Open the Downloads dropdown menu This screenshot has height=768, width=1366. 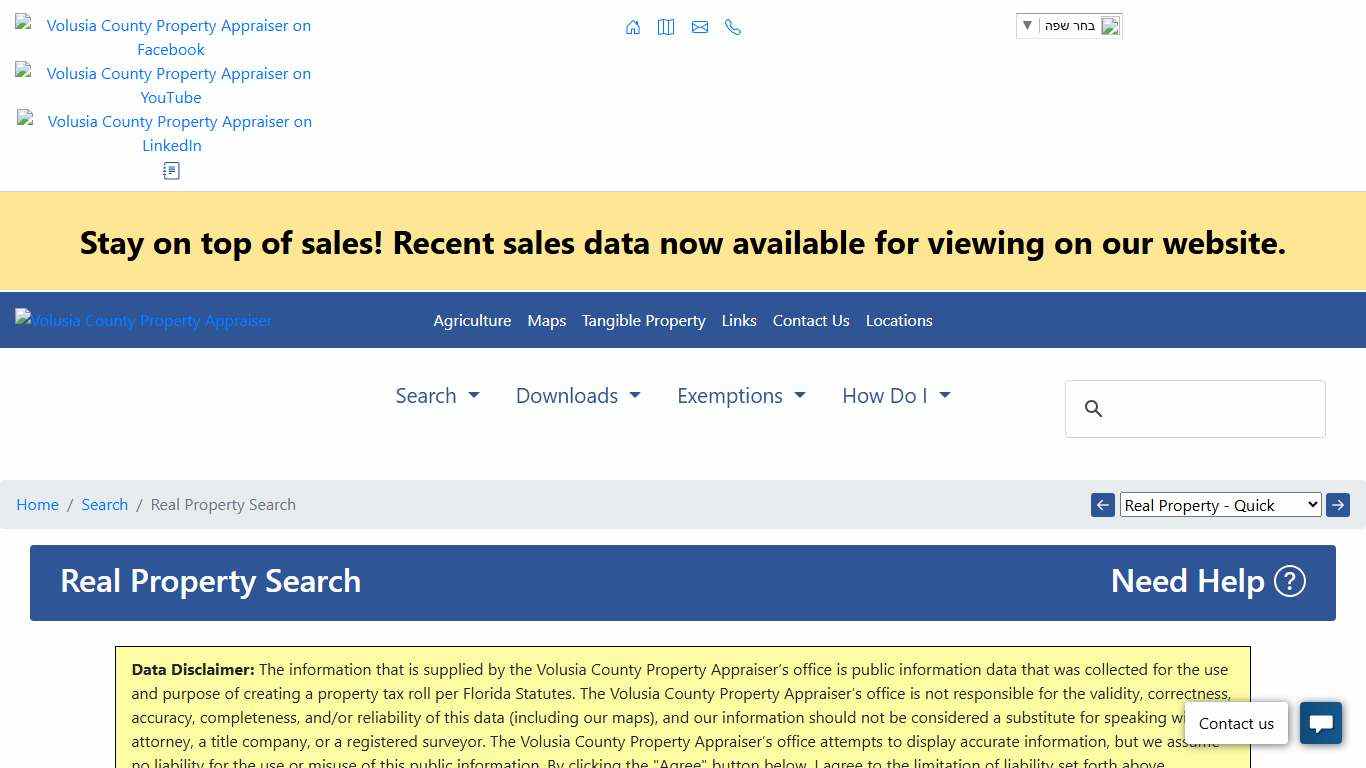point(578,396)
